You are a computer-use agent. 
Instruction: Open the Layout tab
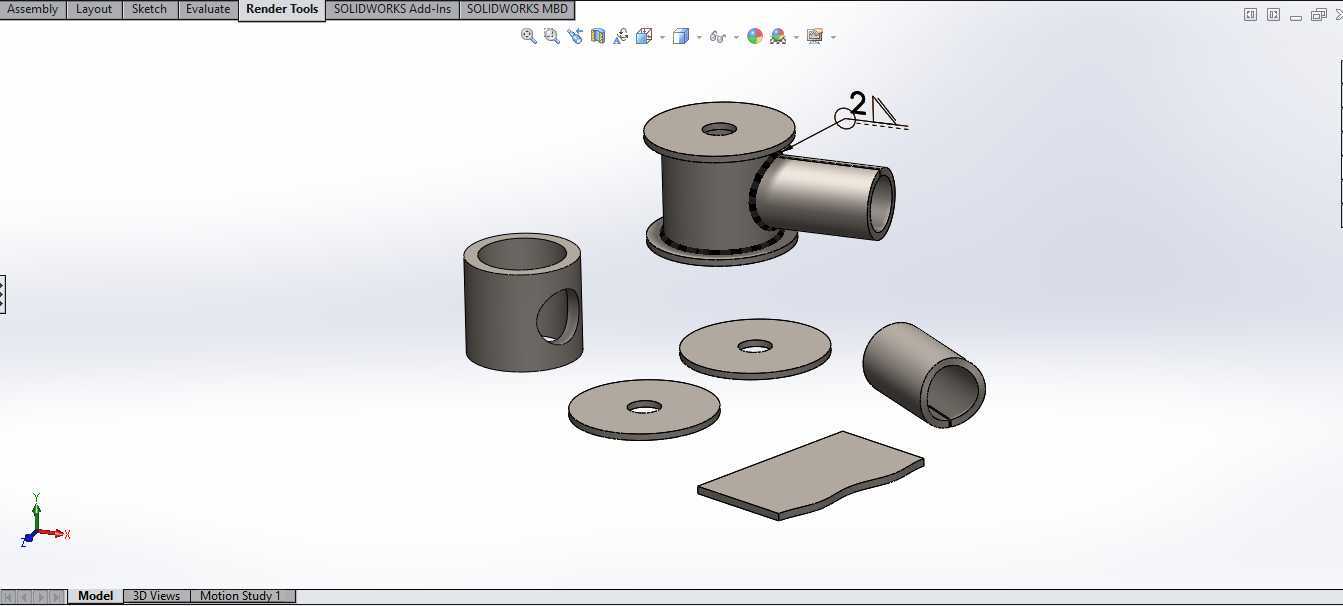tap(94, 9)
